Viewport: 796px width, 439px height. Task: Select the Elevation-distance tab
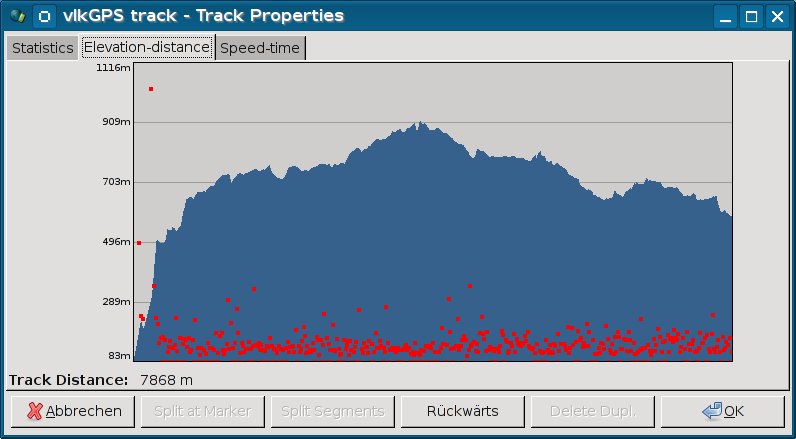(x=147, y=48)
